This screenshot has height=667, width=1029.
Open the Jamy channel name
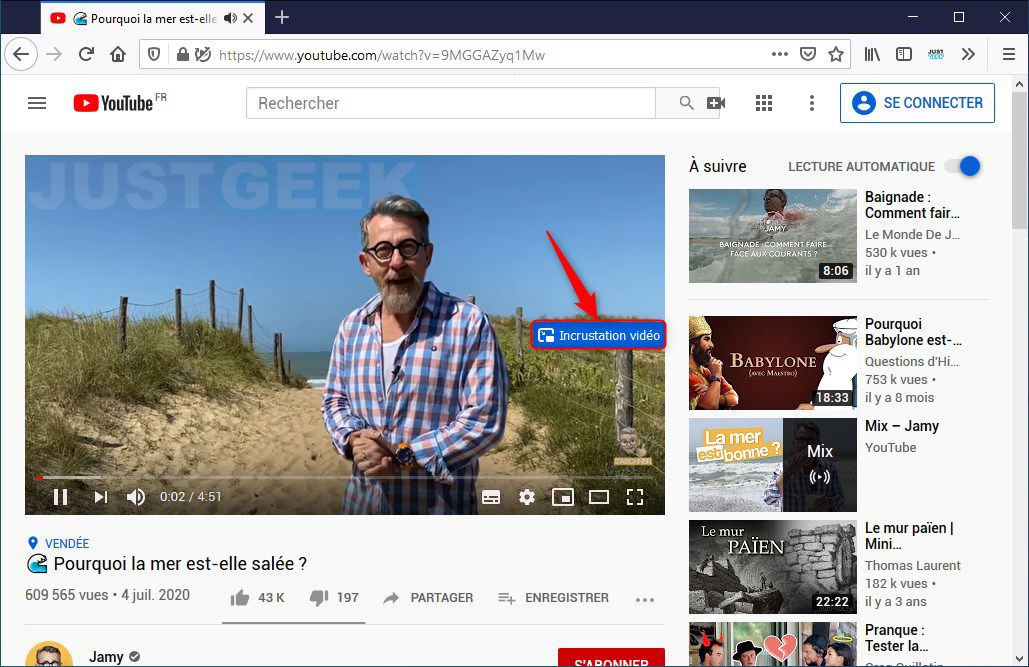click(106, 656)
